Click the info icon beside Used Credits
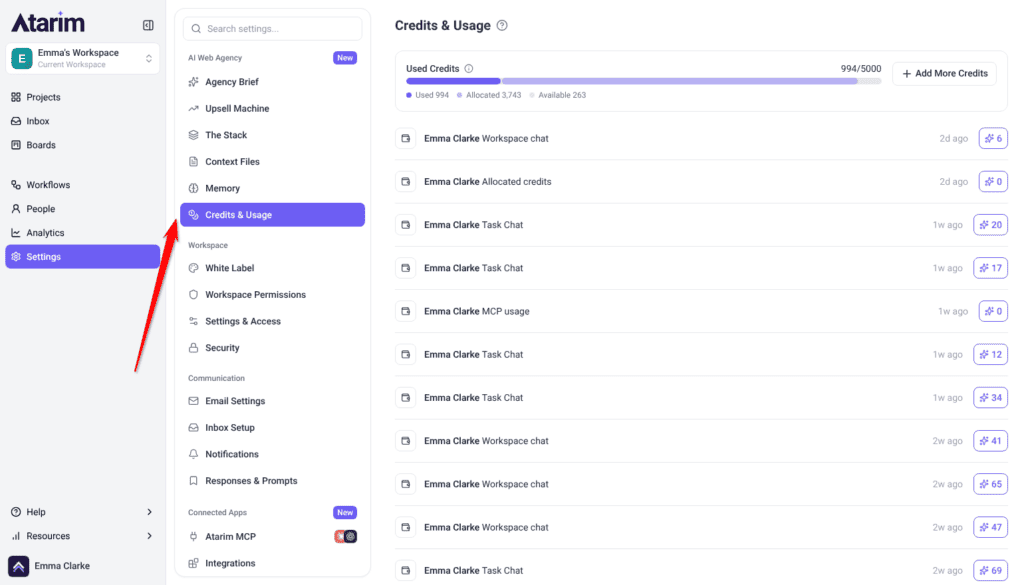 tap(469, 69)
